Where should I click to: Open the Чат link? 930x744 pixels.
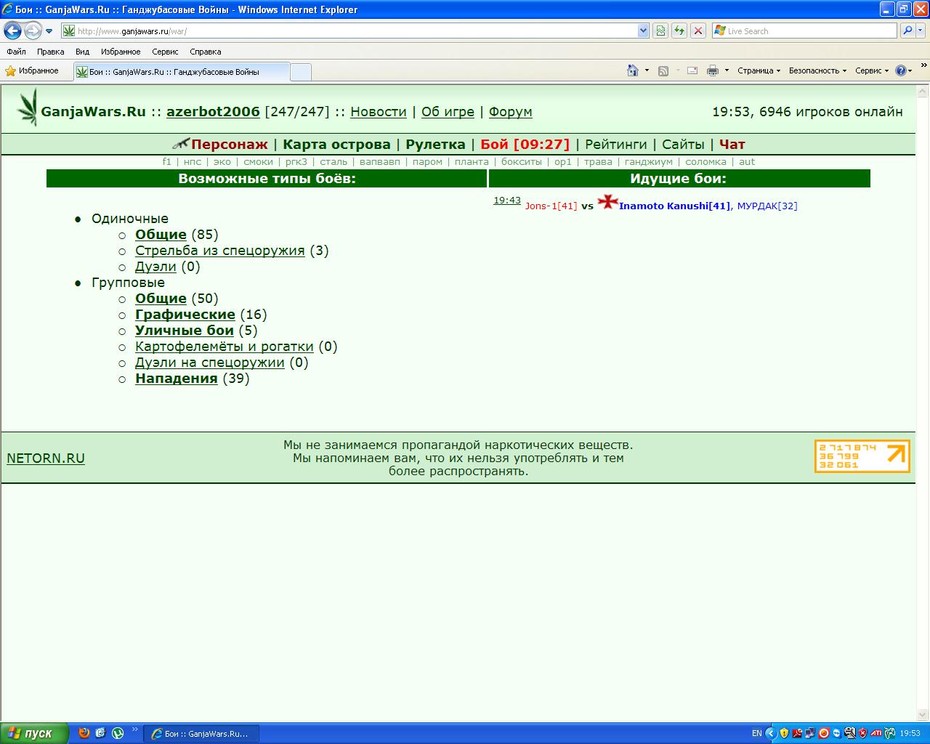click(732, 144)
